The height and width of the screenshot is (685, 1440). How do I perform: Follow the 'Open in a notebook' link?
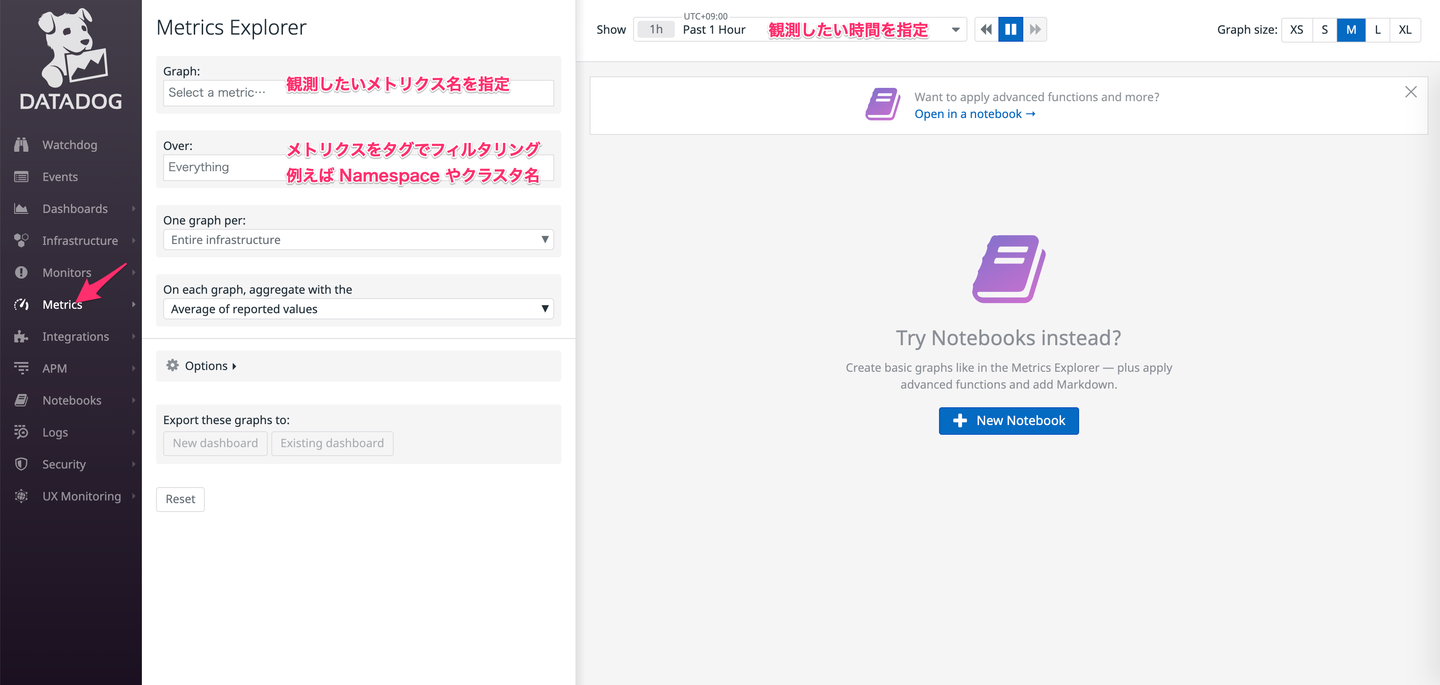click(974, 114)
